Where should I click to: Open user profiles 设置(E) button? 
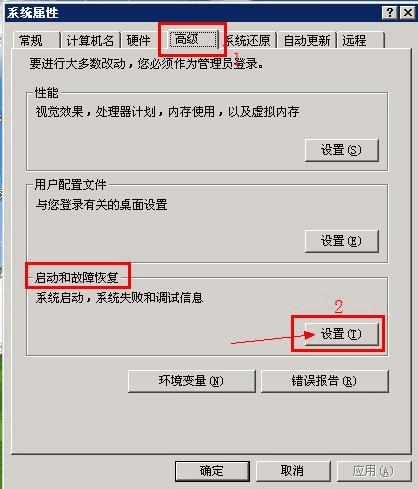[342, 241]
